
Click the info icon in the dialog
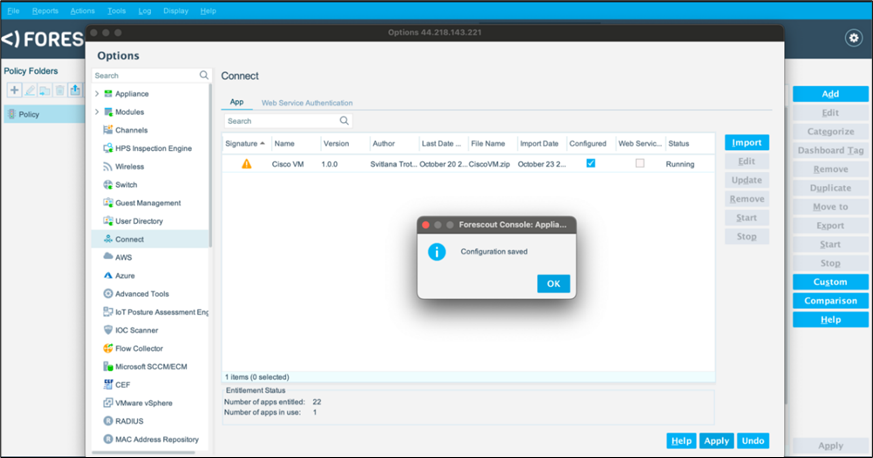(436, 252)
